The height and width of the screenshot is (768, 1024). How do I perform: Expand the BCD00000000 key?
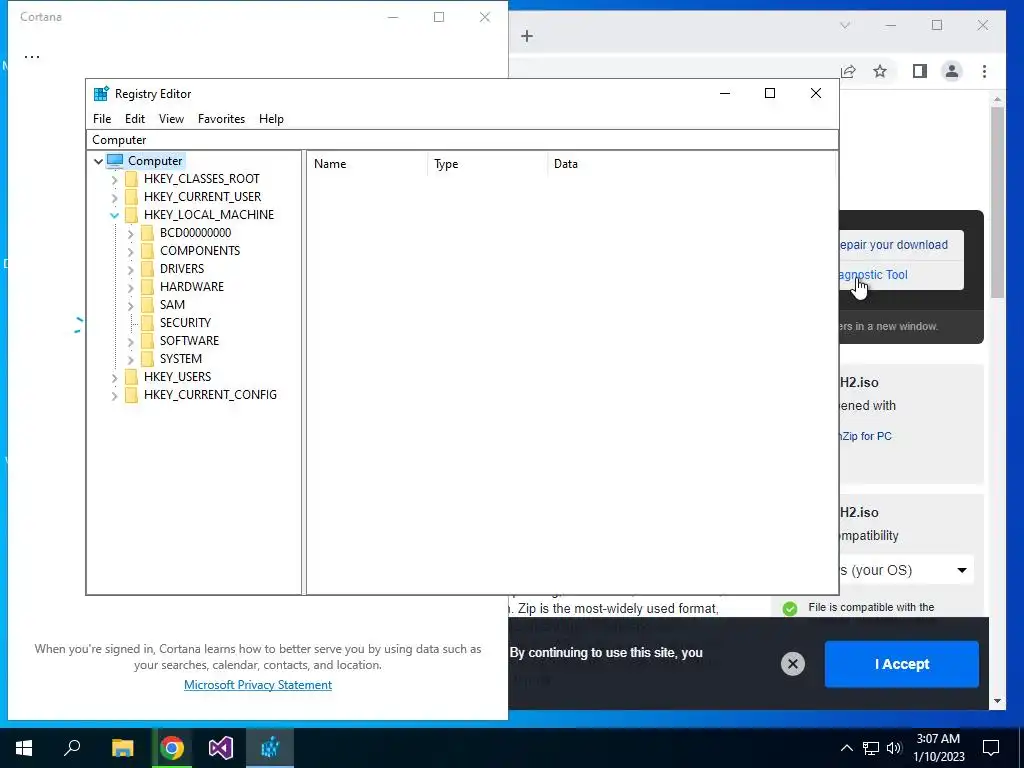pyautogui.click(x=131, y=233)
